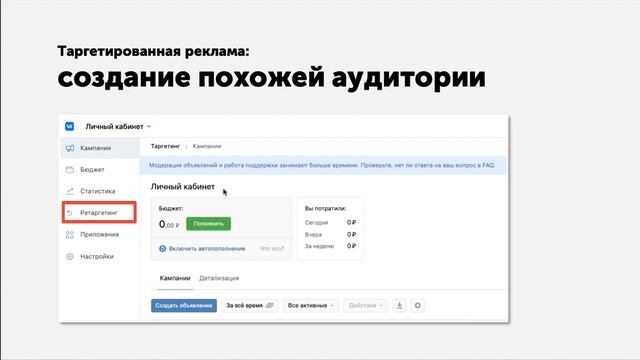Open Кампании in the sidebar
Viewport: 640px width, 360px height.
click(100, 148)
